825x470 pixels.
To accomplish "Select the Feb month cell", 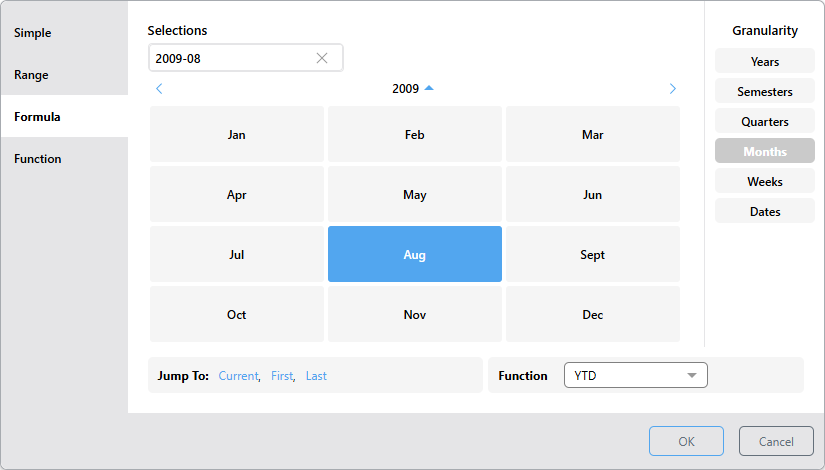I will pos(415,135).
